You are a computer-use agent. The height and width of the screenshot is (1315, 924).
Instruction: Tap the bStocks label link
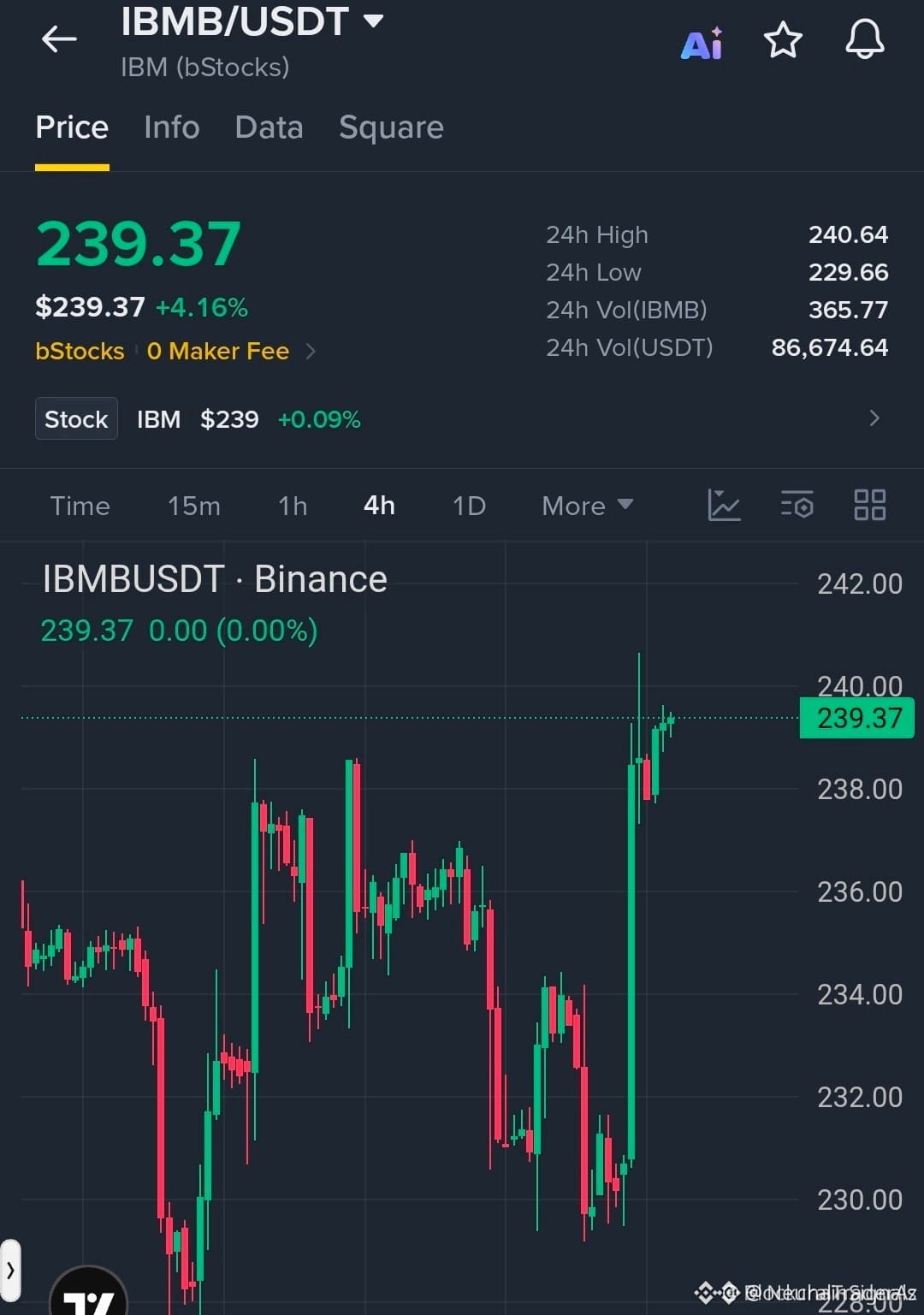coord(80,351)
